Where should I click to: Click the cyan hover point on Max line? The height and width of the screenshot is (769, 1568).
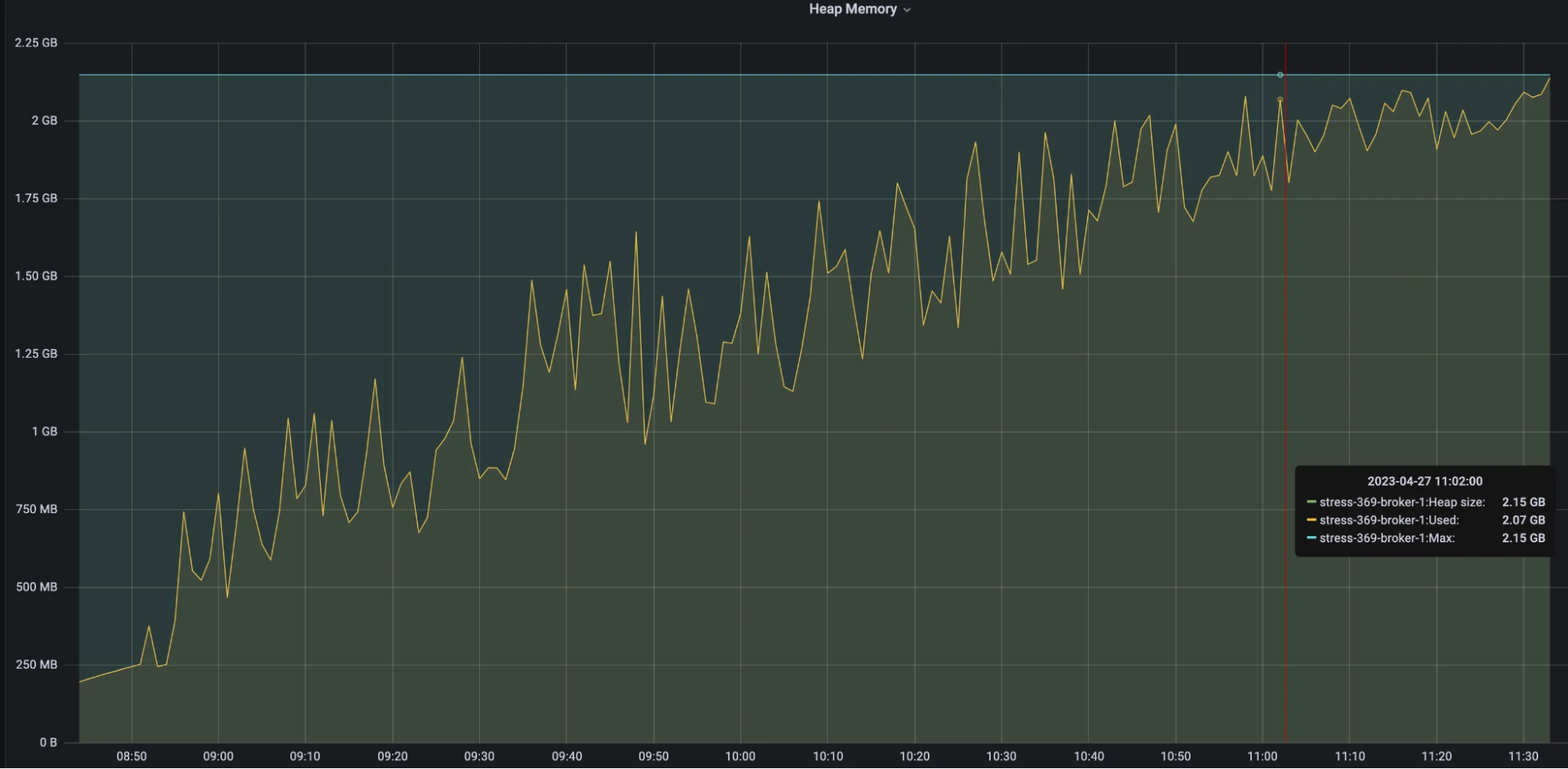1280,75
